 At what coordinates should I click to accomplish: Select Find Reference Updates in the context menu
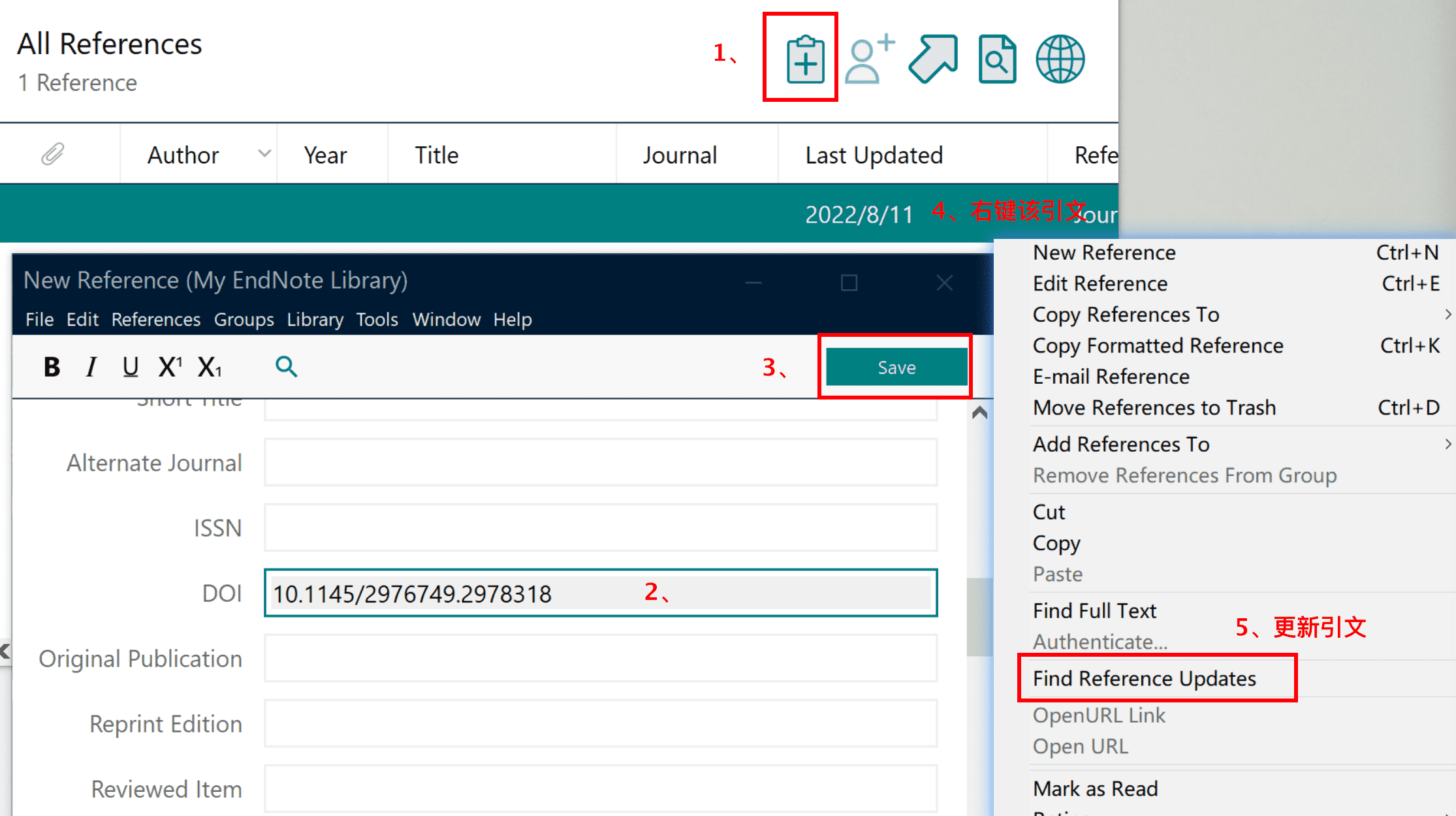pos(1144,679)
